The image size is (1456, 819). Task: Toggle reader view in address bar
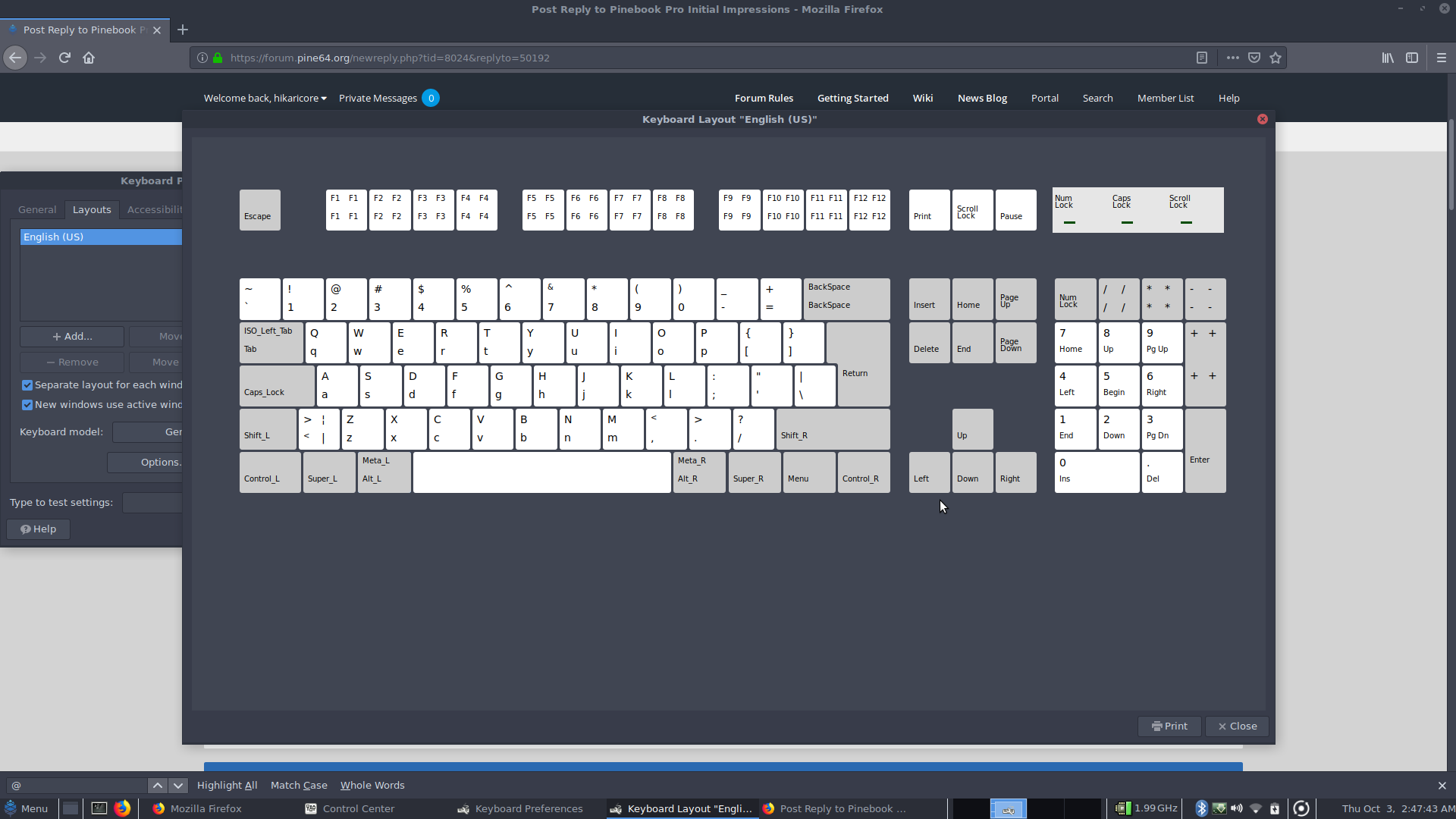[1202, 58]
